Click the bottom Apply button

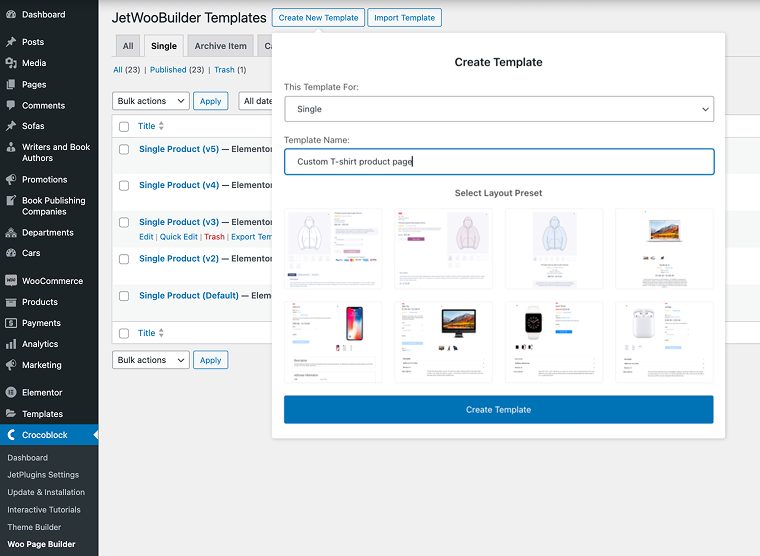(211, 360)
